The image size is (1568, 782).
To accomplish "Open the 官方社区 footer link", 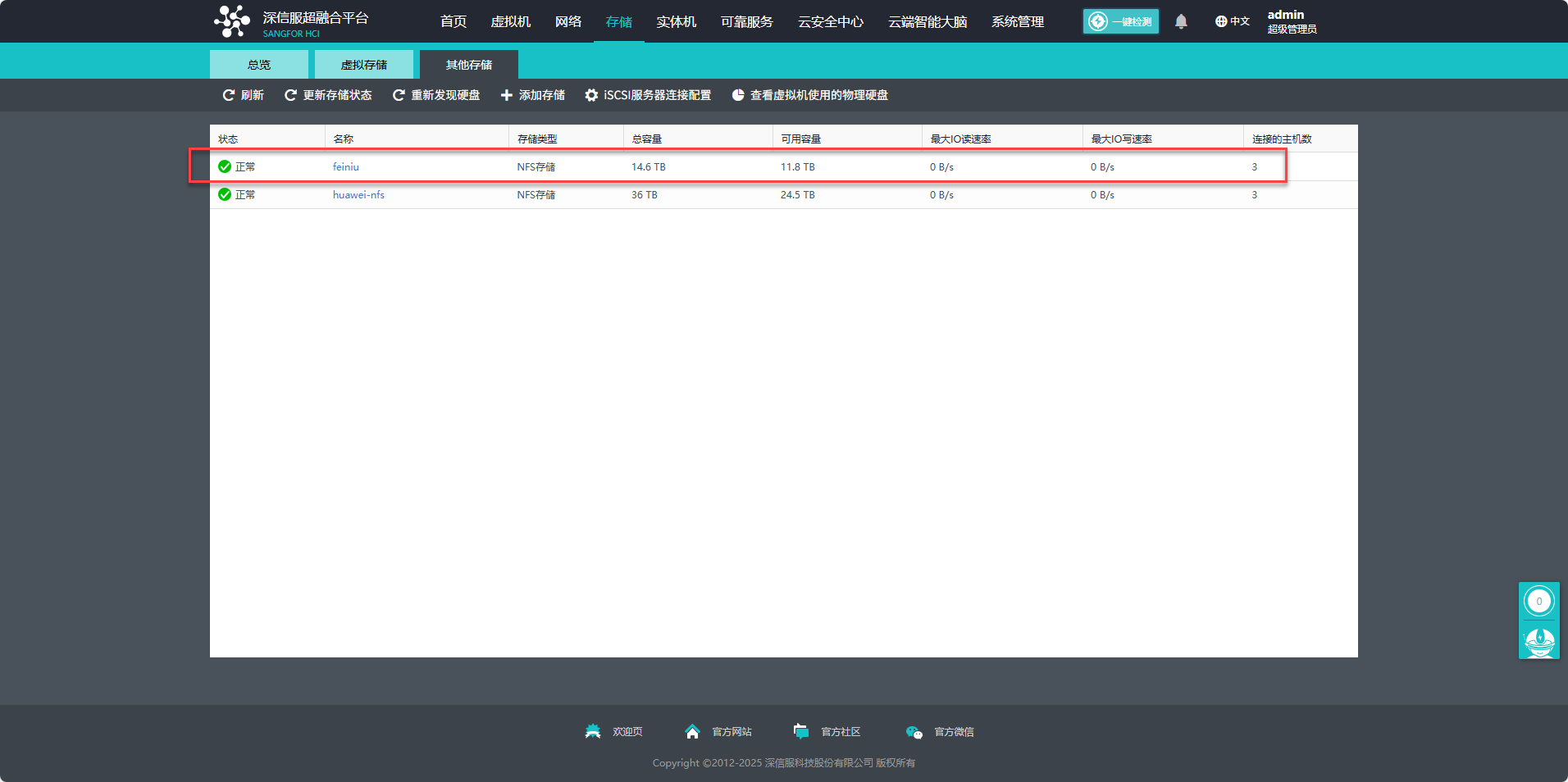I will [841, 732].
